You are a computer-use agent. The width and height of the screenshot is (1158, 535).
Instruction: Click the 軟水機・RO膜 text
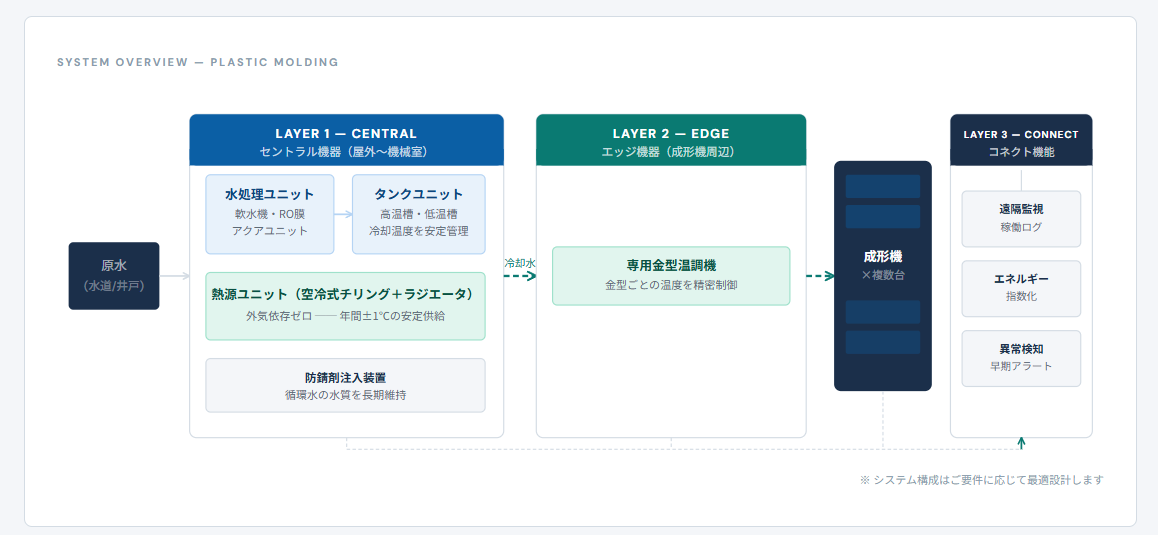click(x=270, y=214)
